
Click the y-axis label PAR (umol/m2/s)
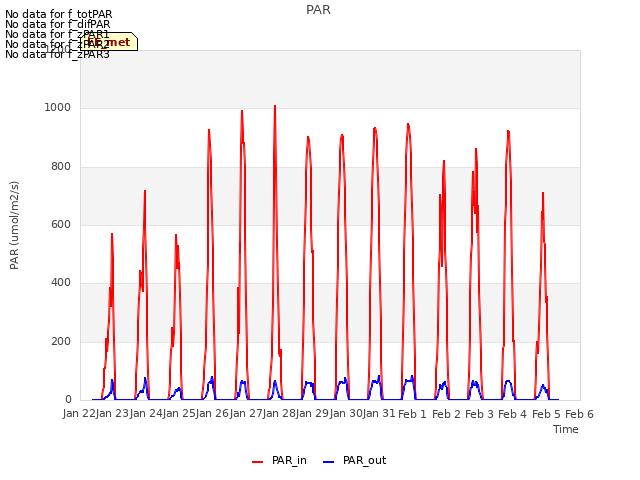pos(14,225)
